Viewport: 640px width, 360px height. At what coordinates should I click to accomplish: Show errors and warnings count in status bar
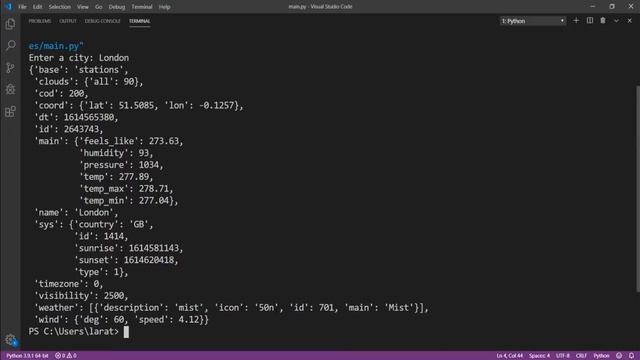click(x=66, y=356)
